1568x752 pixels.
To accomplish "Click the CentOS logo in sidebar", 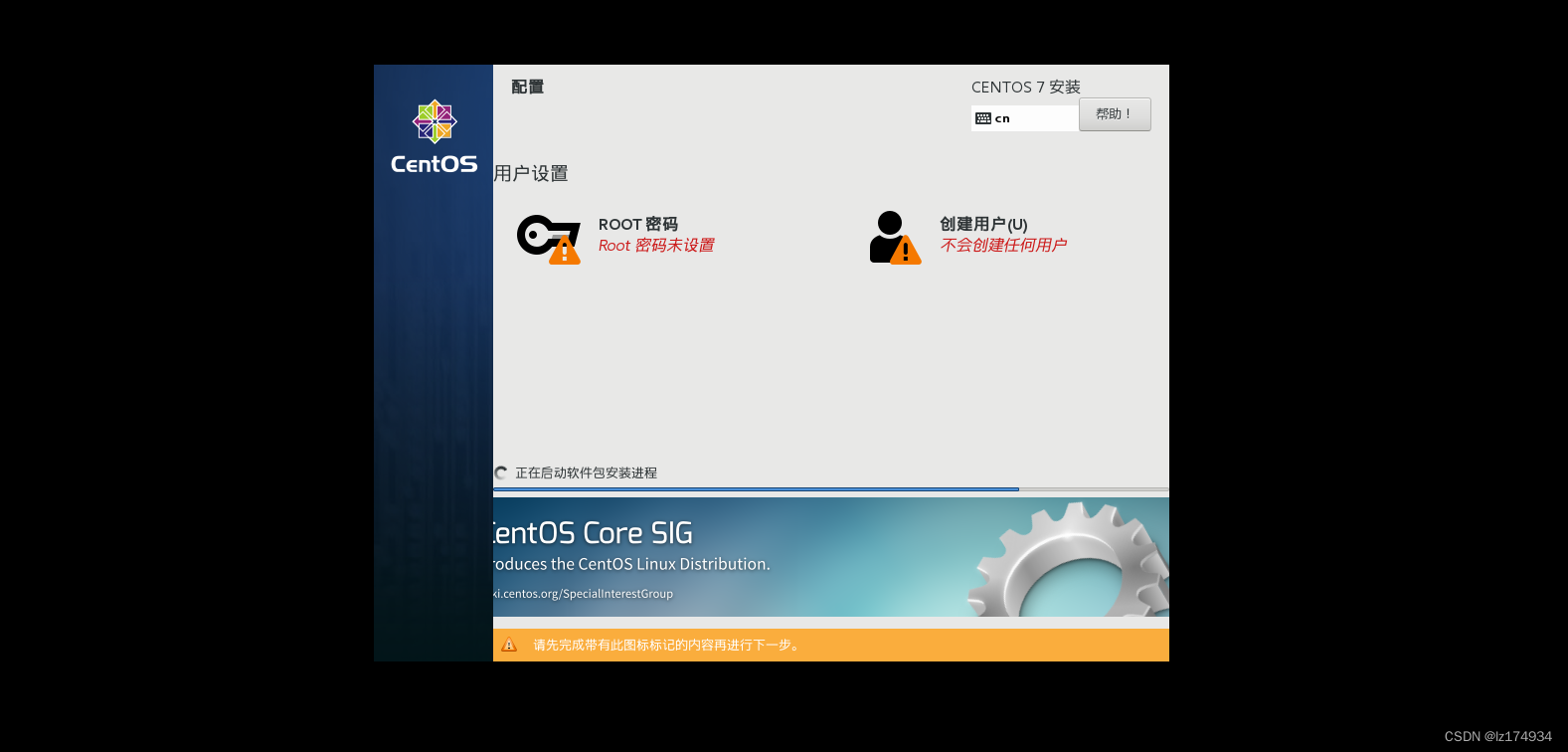I will 435,137.
